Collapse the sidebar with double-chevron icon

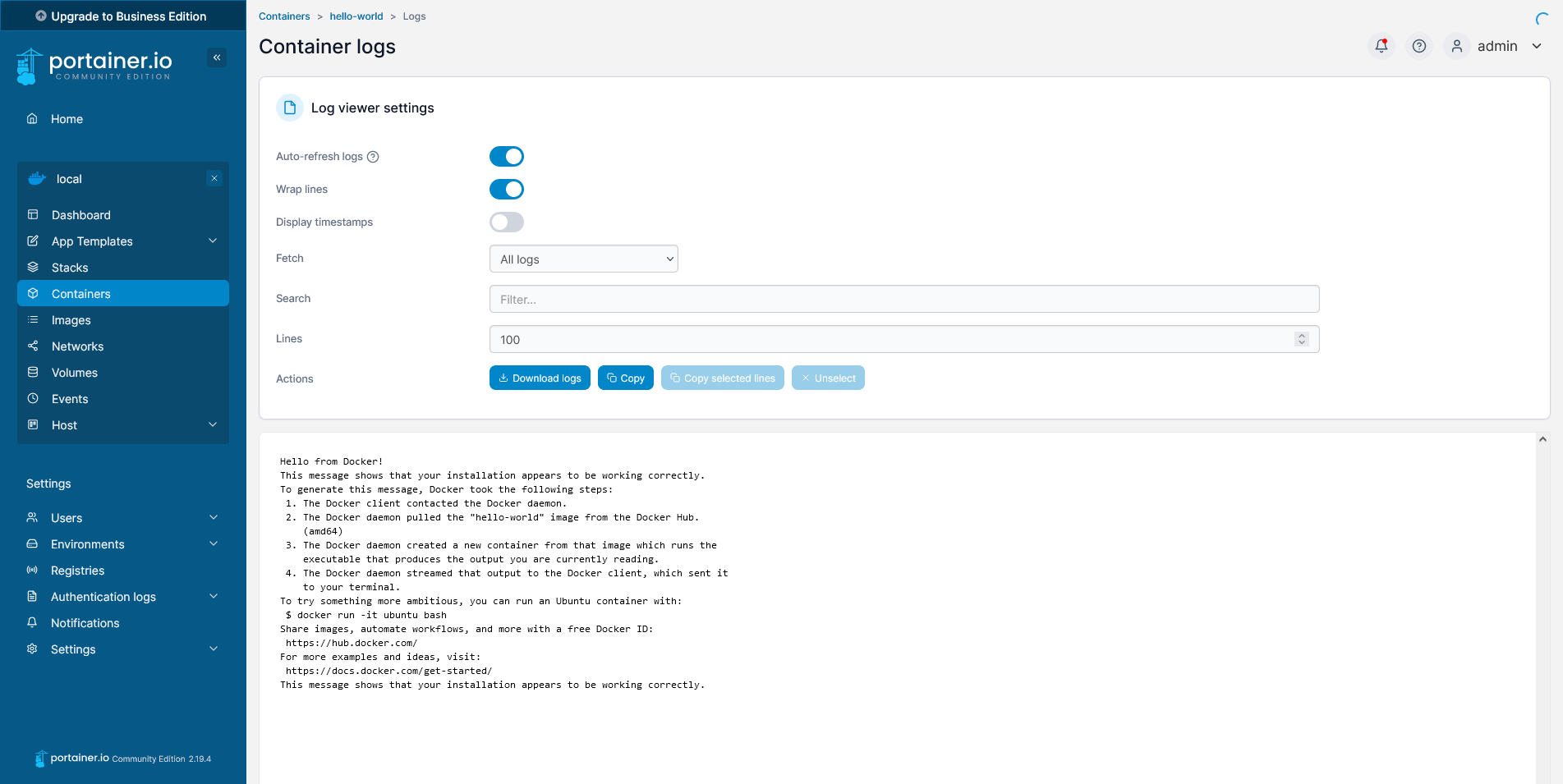pos(217,57)
